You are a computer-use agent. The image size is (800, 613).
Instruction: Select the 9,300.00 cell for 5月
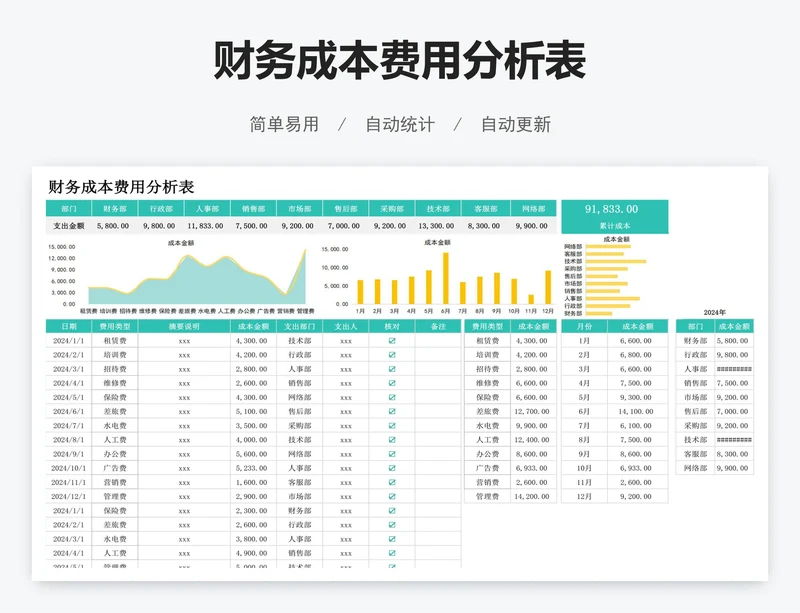coord(636,397)
